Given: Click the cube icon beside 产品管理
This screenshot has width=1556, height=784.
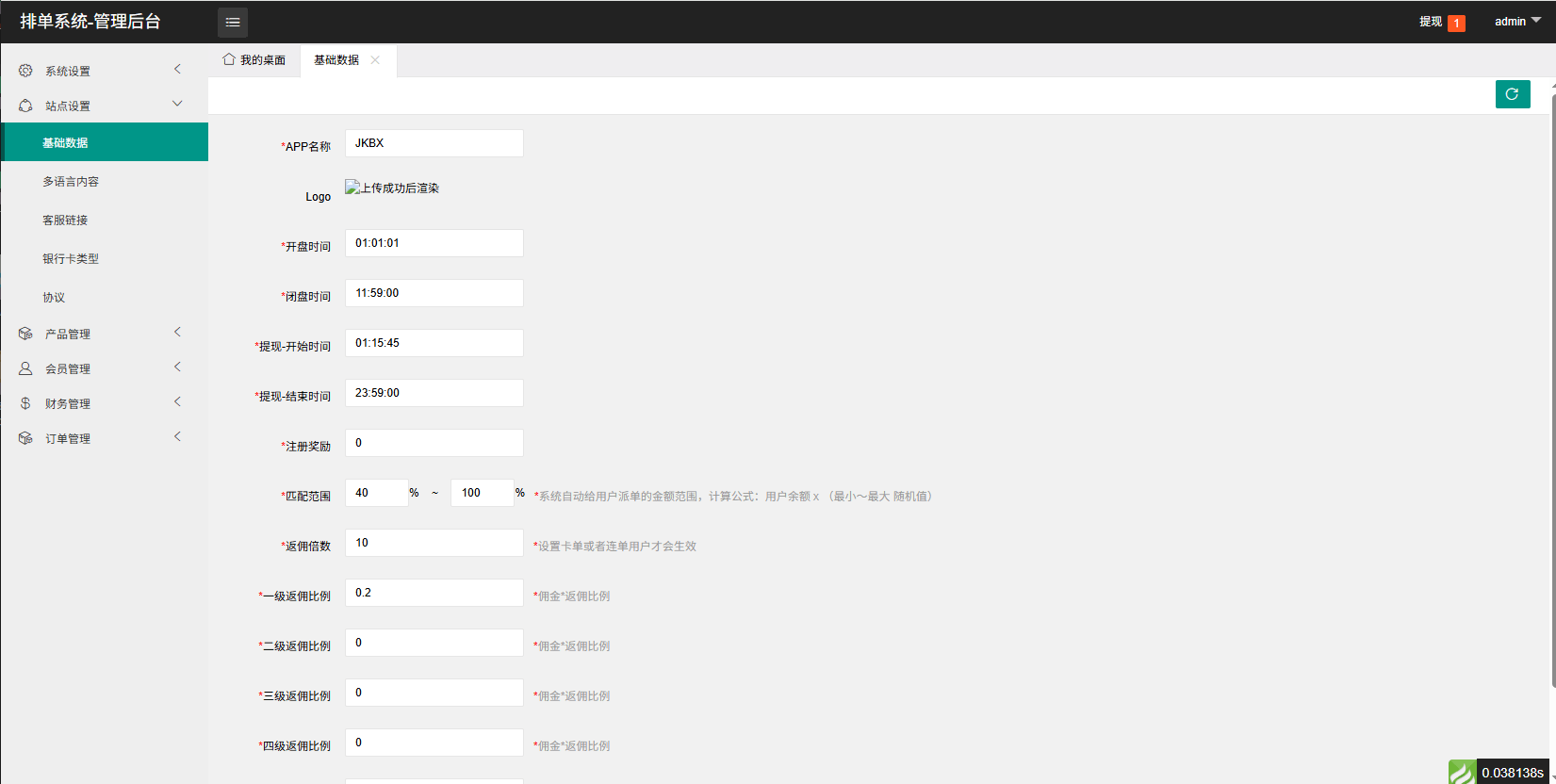Looking at the screenshot, I should coord(25,334).
